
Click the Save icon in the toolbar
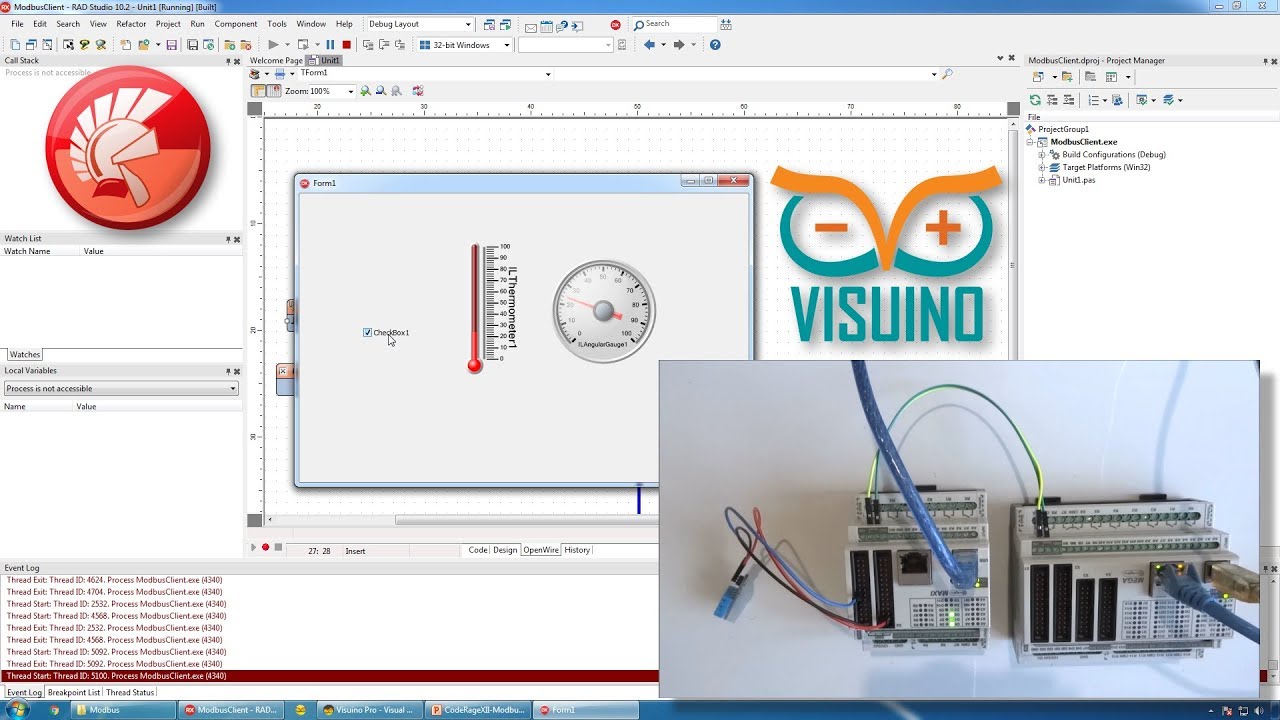pos(172,45)
